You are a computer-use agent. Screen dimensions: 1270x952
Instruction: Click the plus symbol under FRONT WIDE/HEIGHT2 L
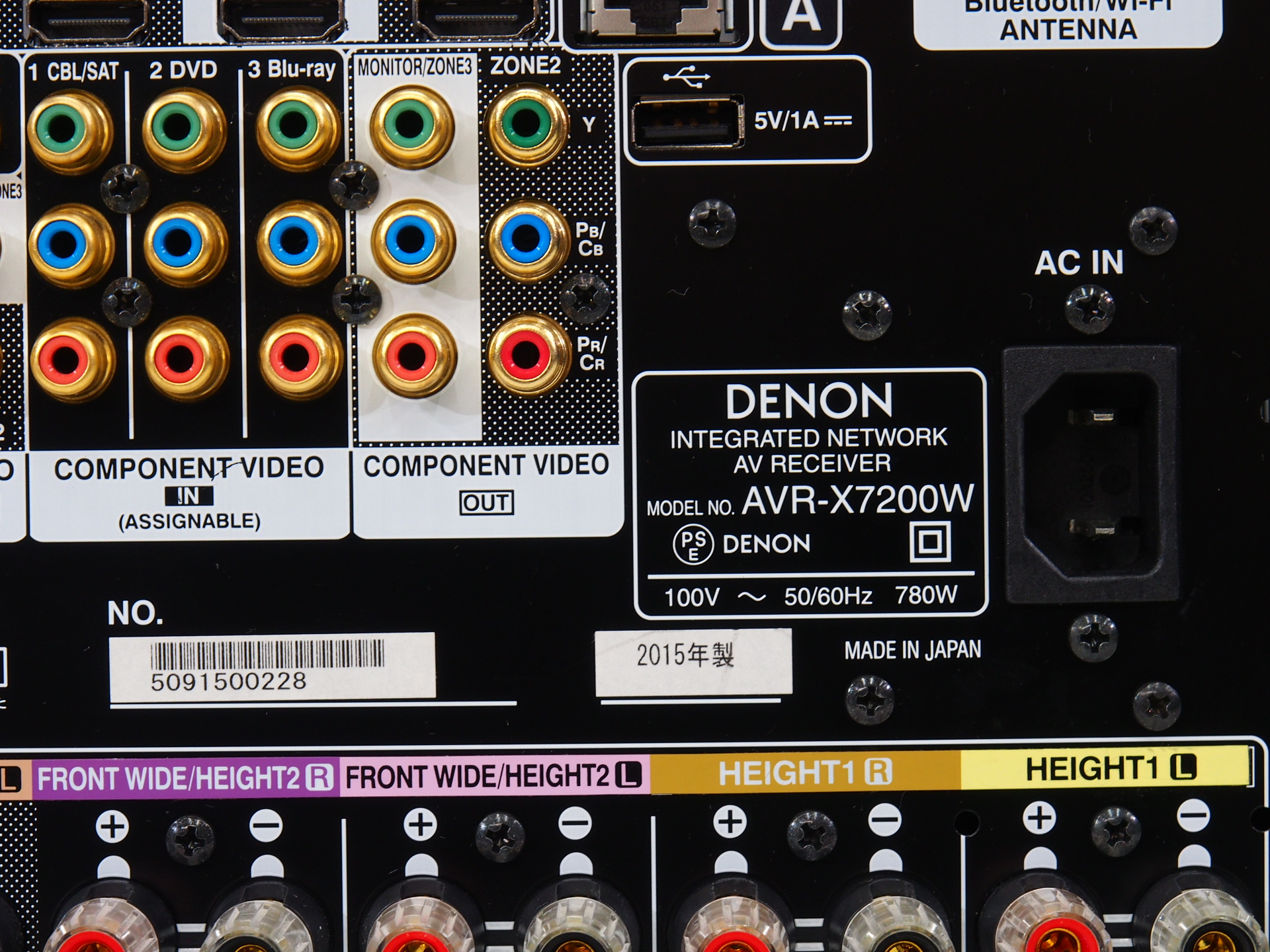point(421,824)
